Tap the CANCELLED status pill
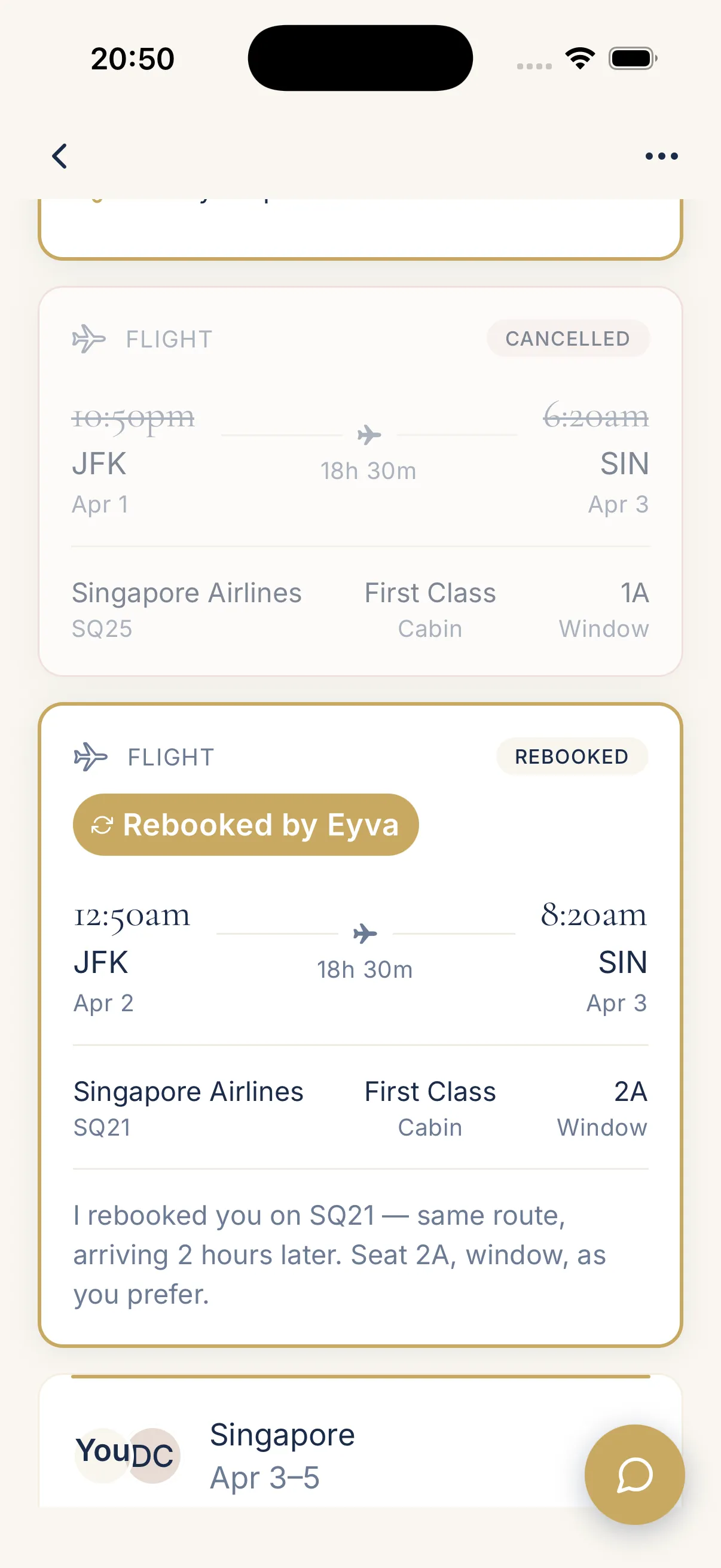The height and width of the screenshot is (1568, 721). 567,338
